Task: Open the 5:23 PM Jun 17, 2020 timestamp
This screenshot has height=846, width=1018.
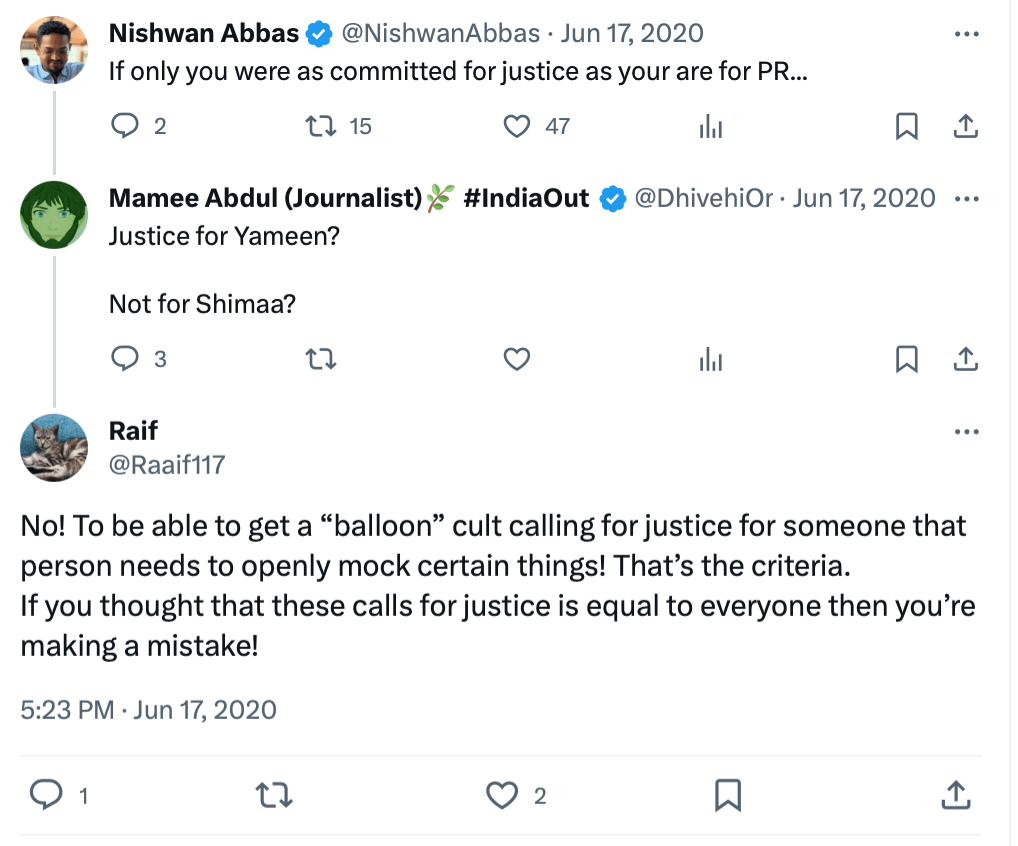Action: [148, 709]
